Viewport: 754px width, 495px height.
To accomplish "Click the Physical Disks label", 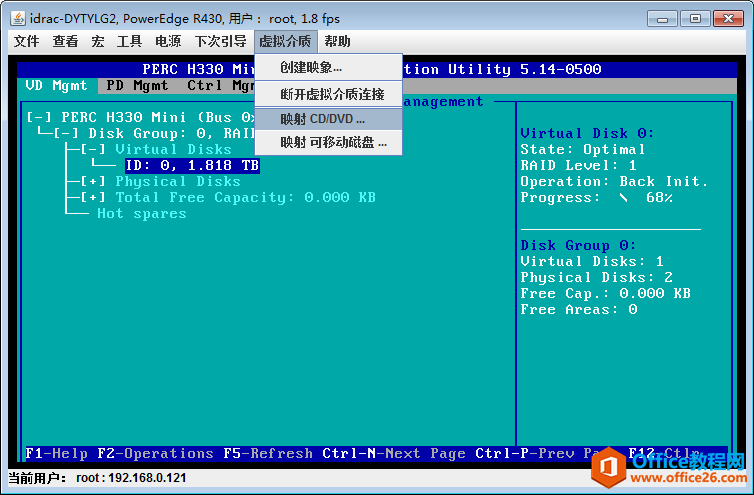I will pyautogui.click(x=178, y=181).
